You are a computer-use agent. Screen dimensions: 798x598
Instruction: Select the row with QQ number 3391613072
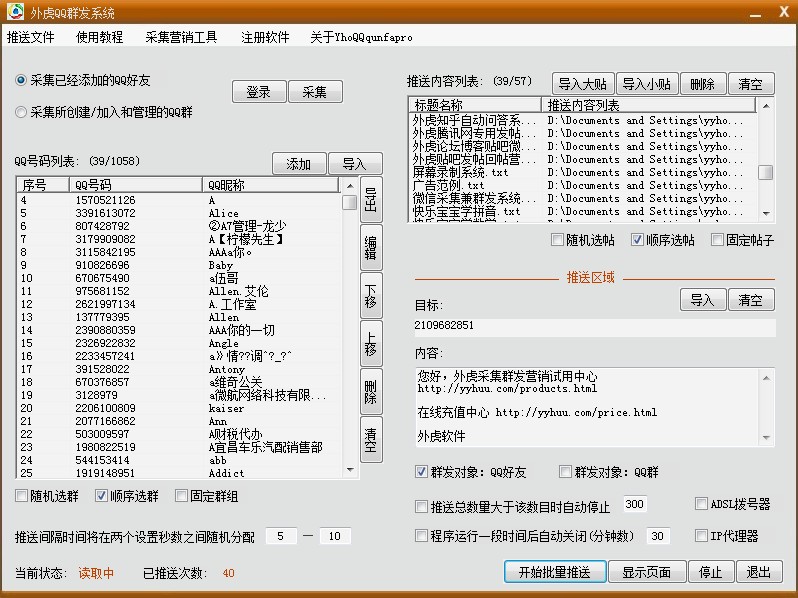pos(180,213)
